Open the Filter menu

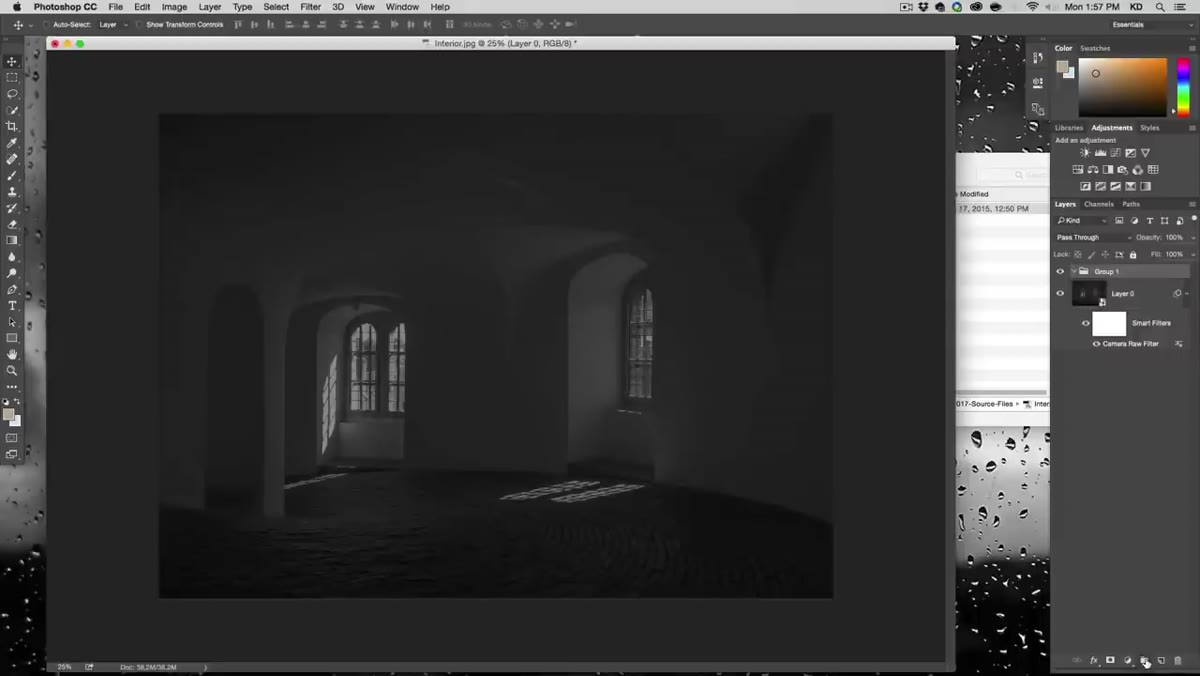click(x=311, y=7)
